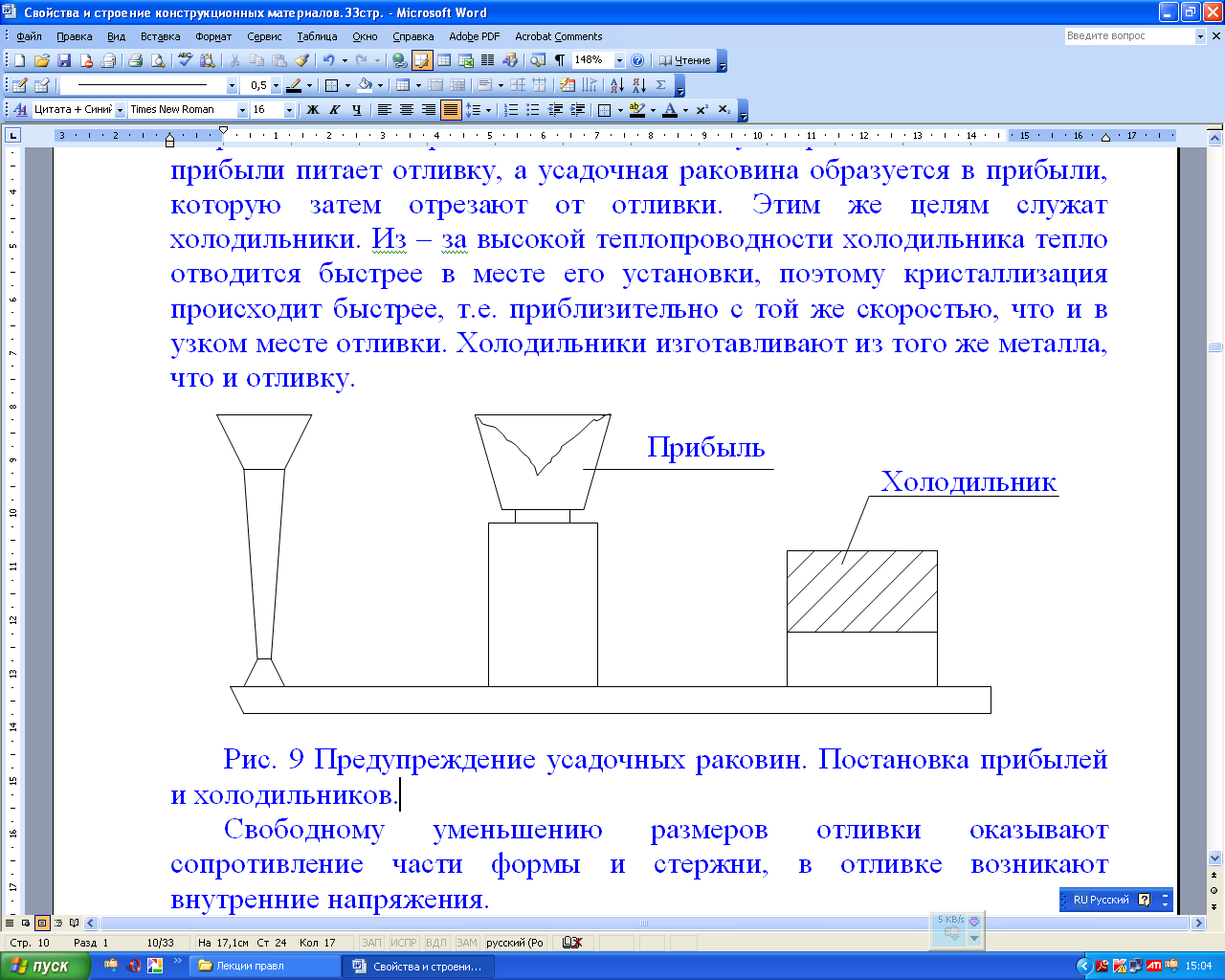This screenshot has height=980, width=1225.
Task: Apply superscript formatting
Action: point(702,110)
